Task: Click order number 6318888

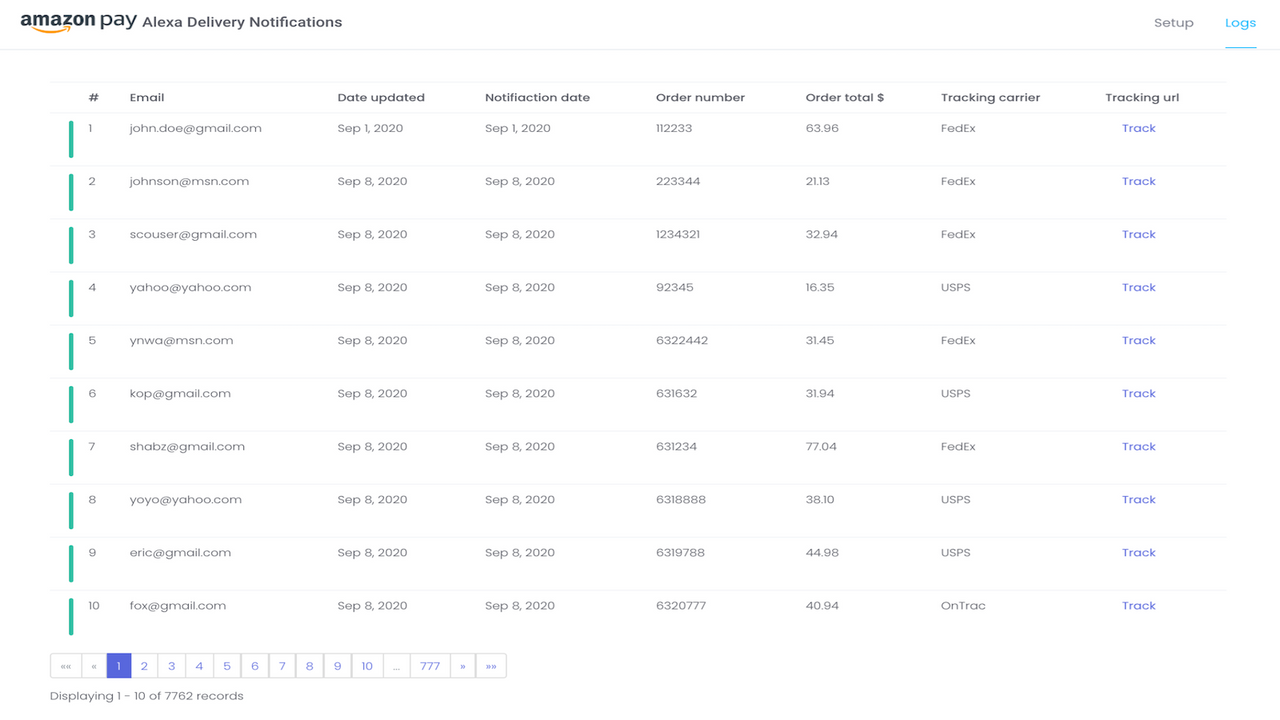Action: point(681,499)
